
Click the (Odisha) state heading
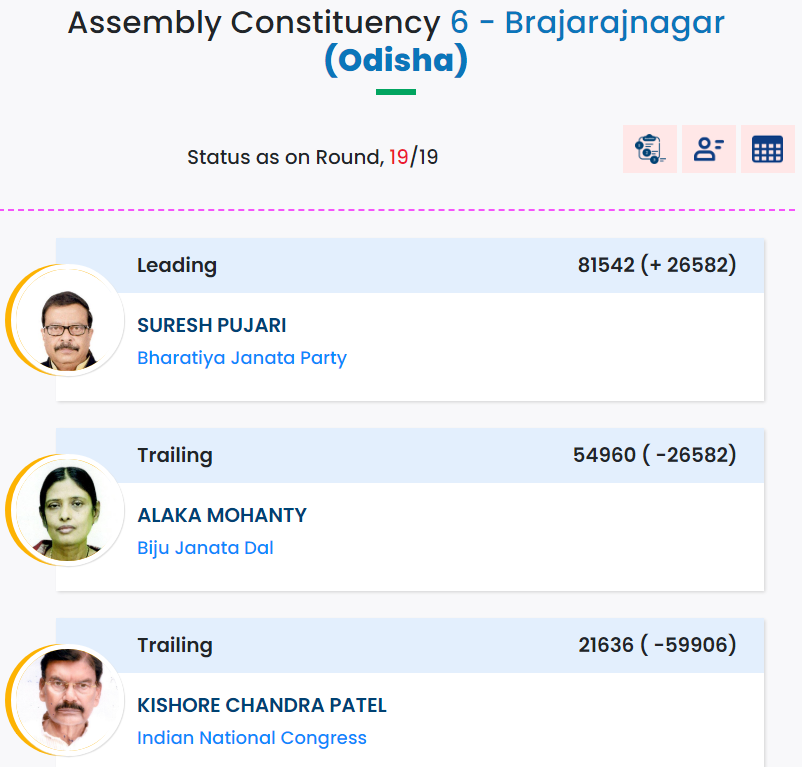[396, 60]
